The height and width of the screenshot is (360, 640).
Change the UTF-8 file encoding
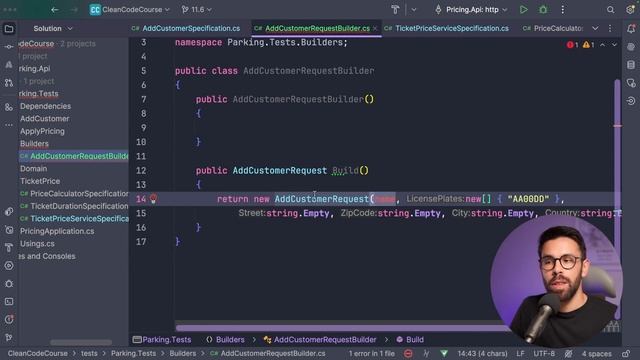point(544,353)
